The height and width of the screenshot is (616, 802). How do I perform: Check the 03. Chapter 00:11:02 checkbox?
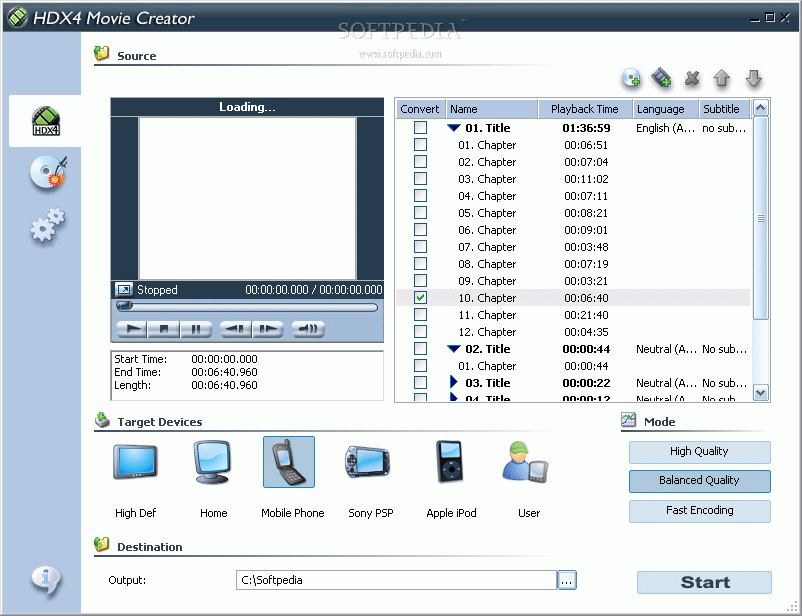(x=420, y=179)
